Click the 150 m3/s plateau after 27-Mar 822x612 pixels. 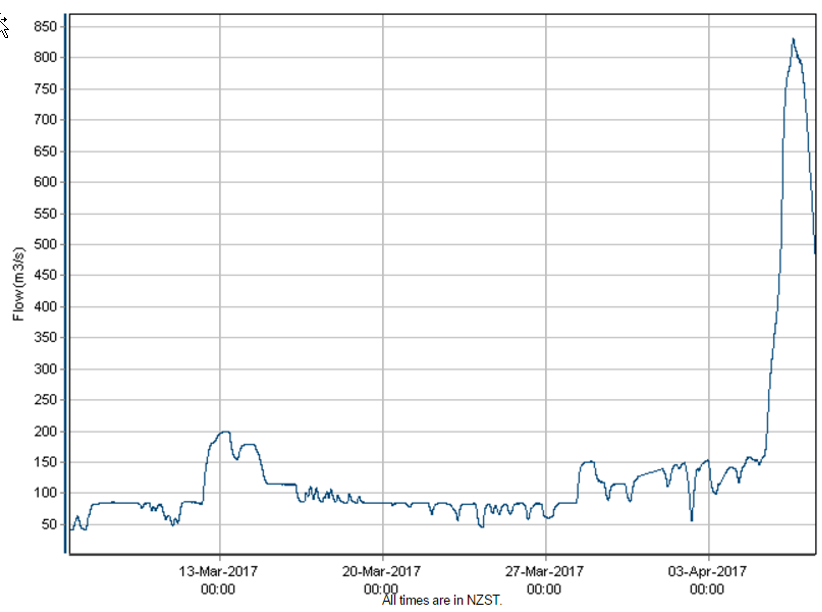587,462
